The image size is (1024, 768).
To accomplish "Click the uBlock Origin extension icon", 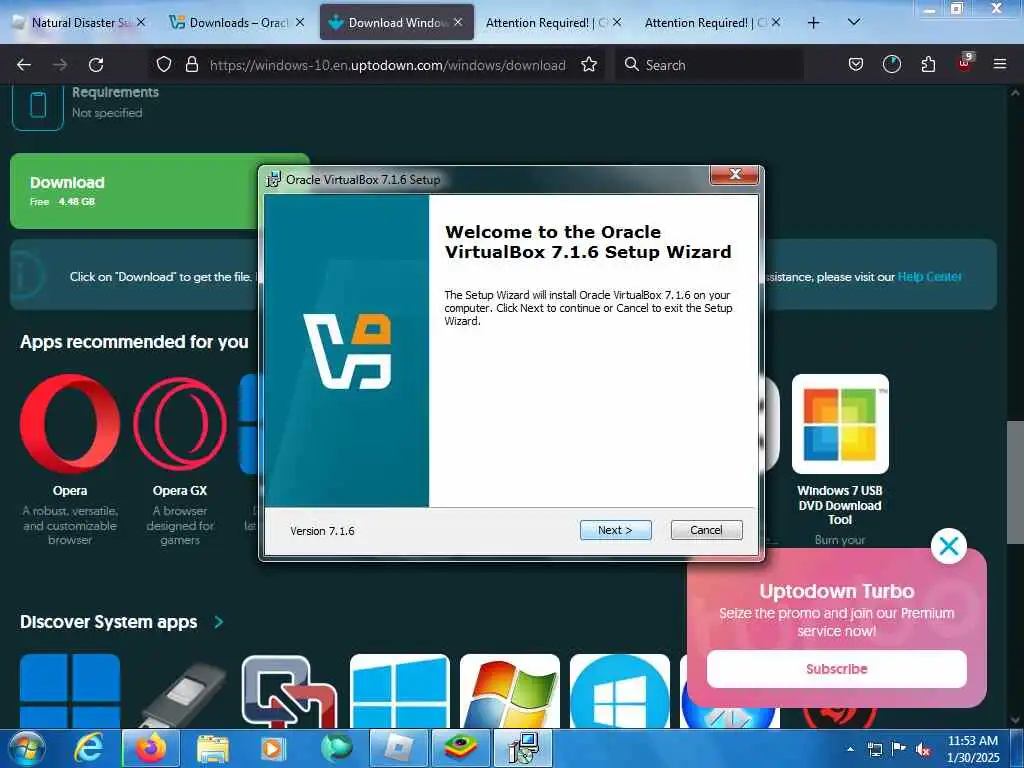I will click(965, 63).
